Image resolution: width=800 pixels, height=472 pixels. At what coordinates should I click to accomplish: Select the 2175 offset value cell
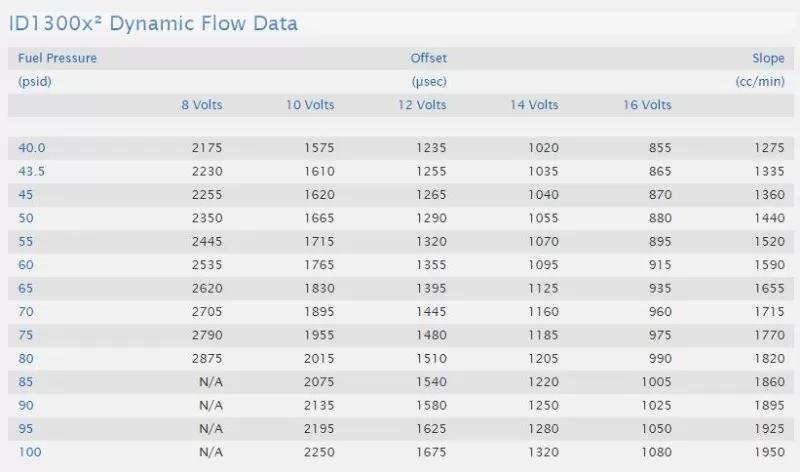(207, 148)
